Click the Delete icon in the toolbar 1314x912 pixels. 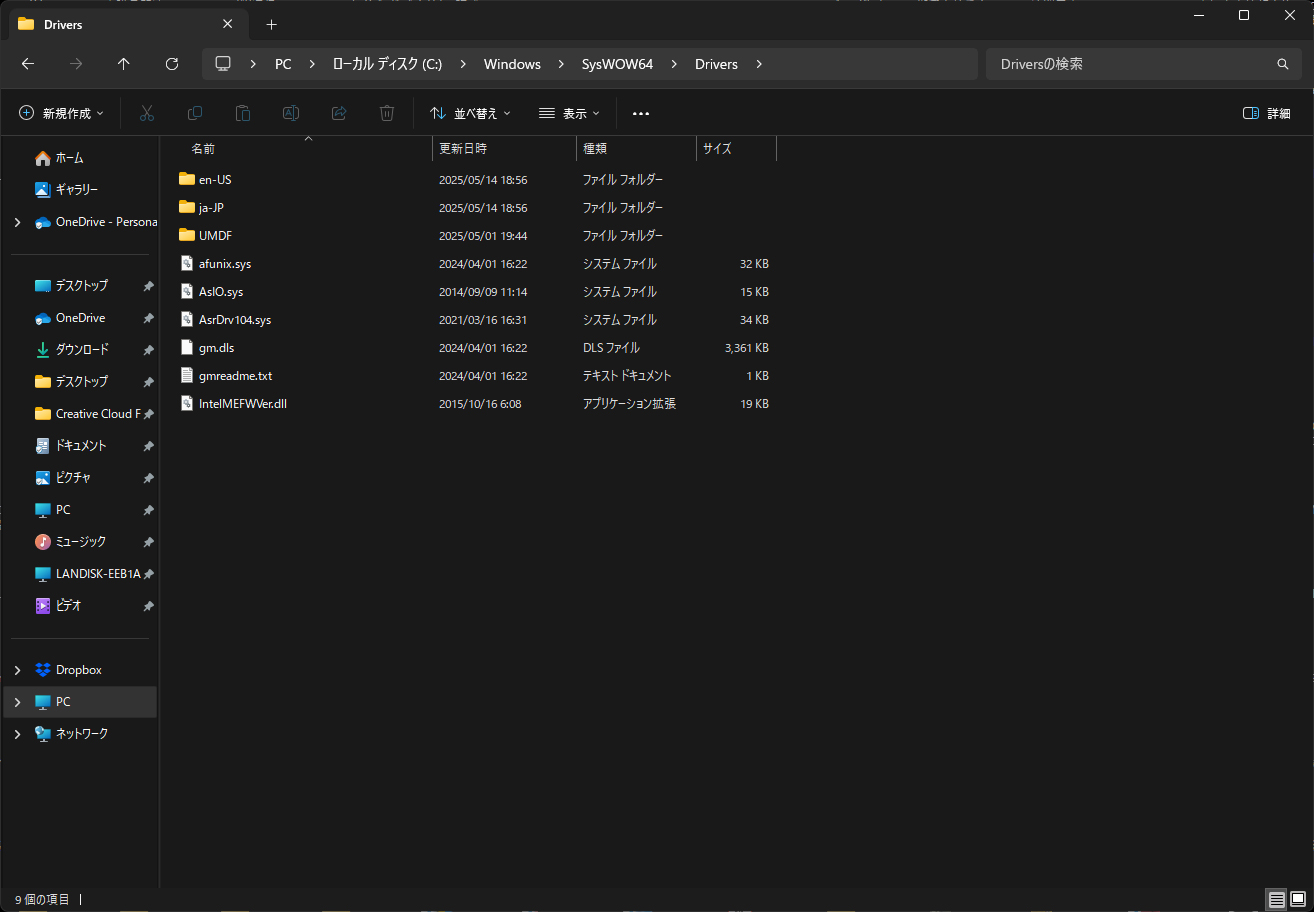387,113
